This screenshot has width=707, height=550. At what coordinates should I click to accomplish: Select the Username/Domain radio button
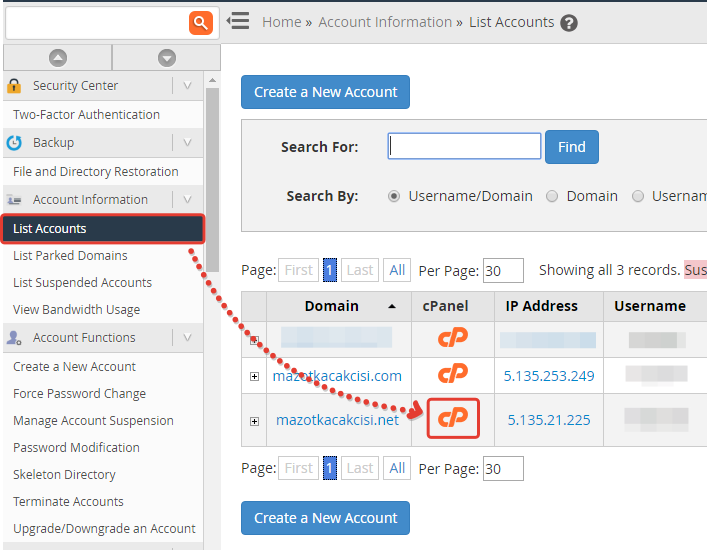point(394,197)
